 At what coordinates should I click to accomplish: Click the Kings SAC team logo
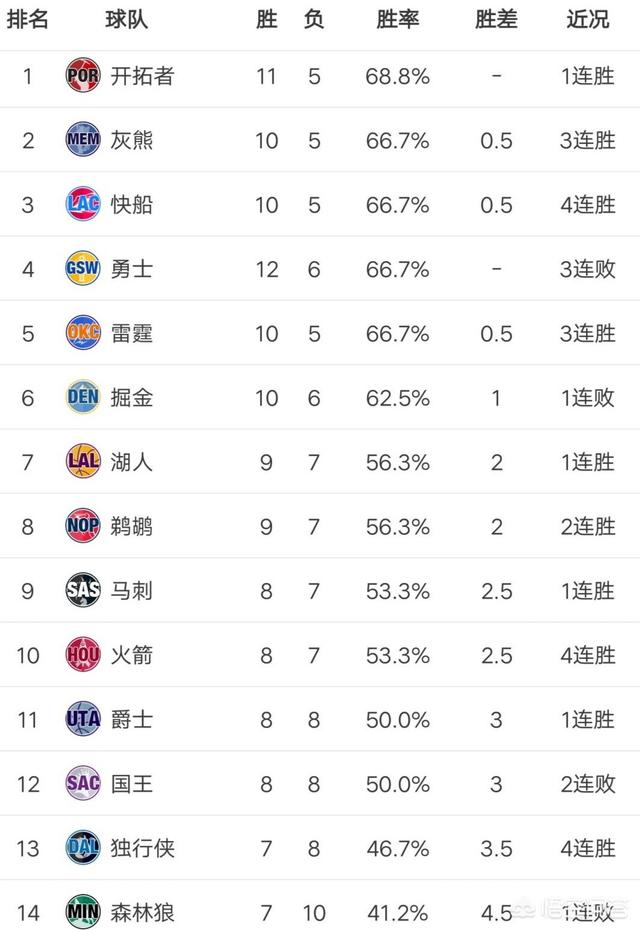83,783
